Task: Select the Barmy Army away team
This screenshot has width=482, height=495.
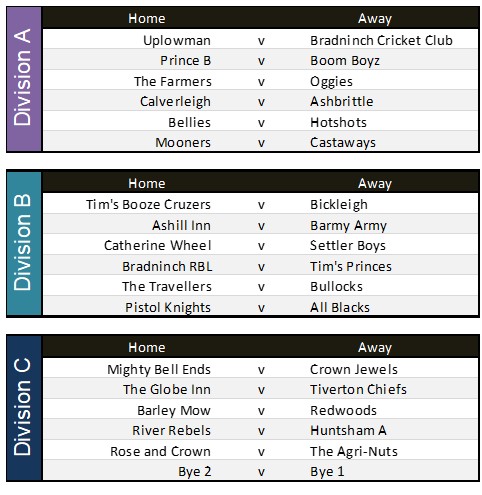Action: [x=348, y=226]
